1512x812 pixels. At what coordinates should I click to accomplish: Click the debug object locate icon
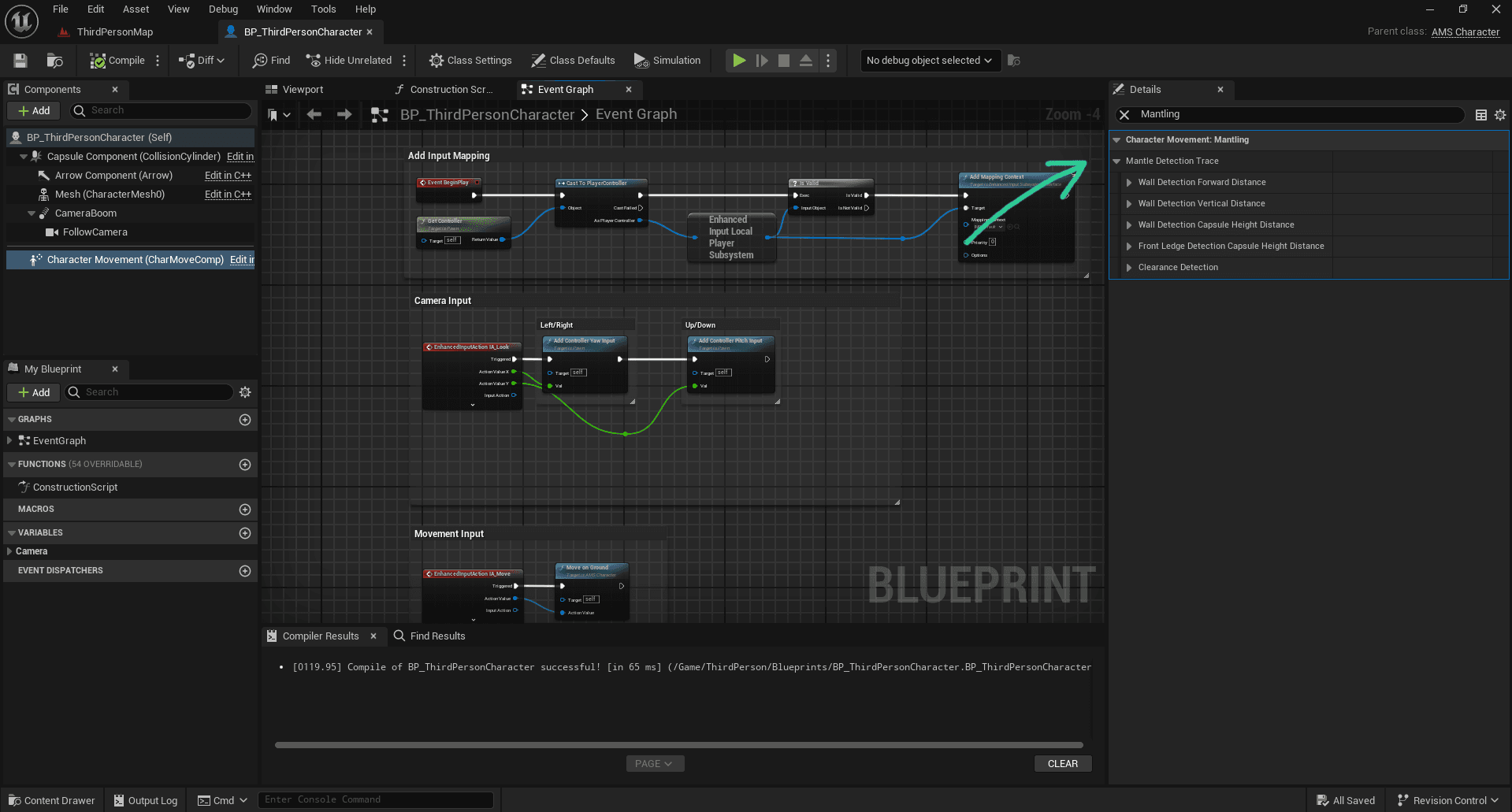1014,61
